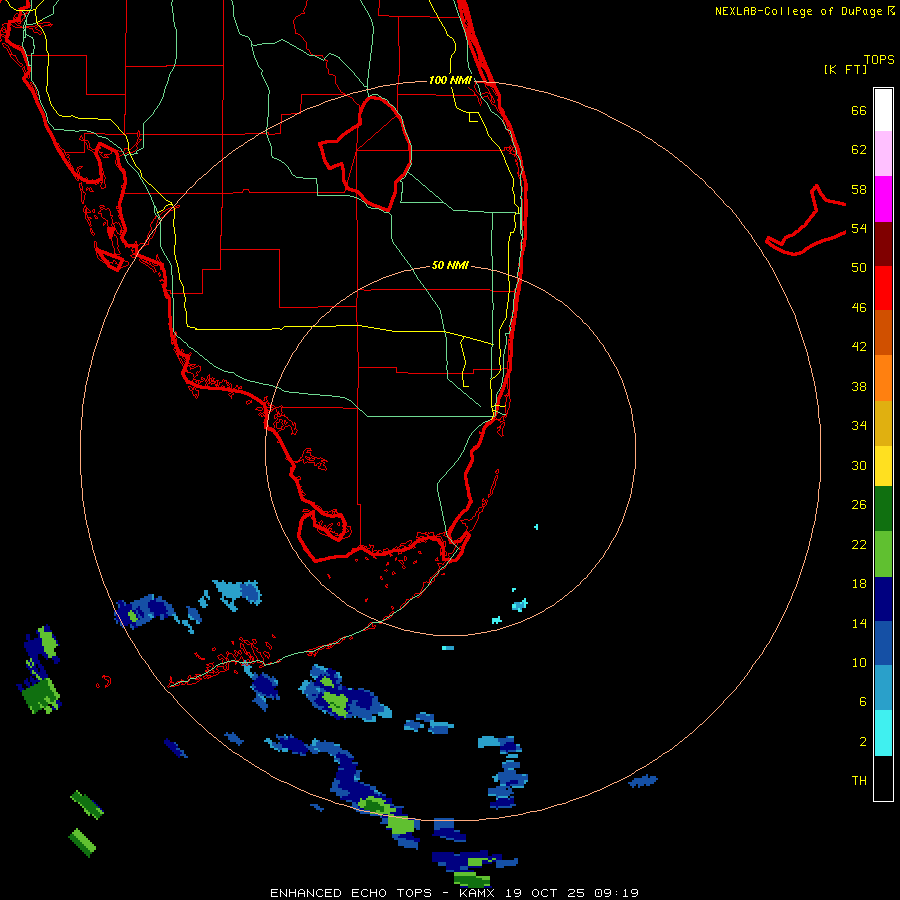Screen dimensions: 900x900
Task: Pick the cyan 10 kft legend swatch
Action: tap(883, 733)
